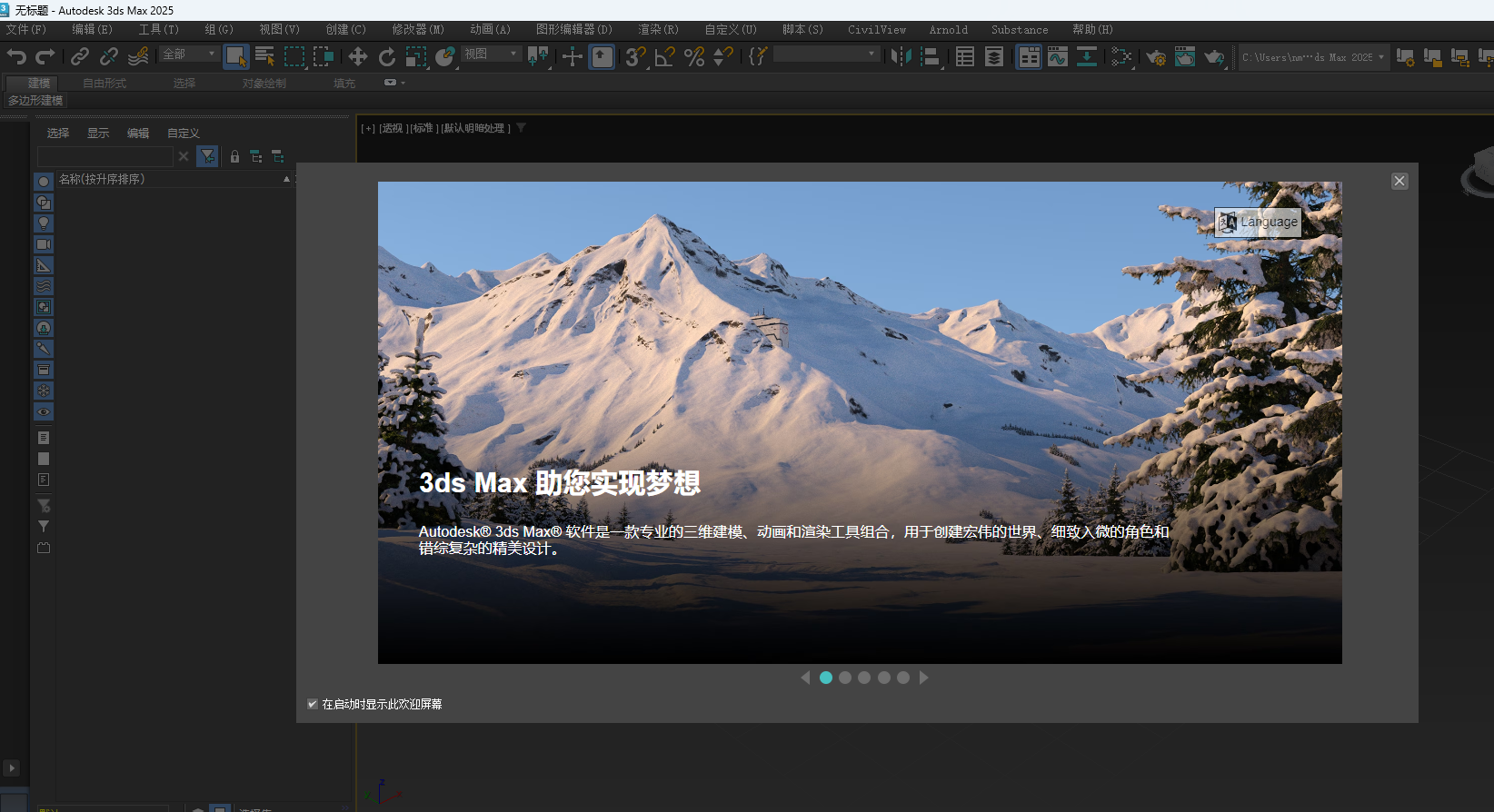Click the Undo arrow in main toolbar
Image resolution: width=1494 pixels, height=812 pixels.
point(16,57)
